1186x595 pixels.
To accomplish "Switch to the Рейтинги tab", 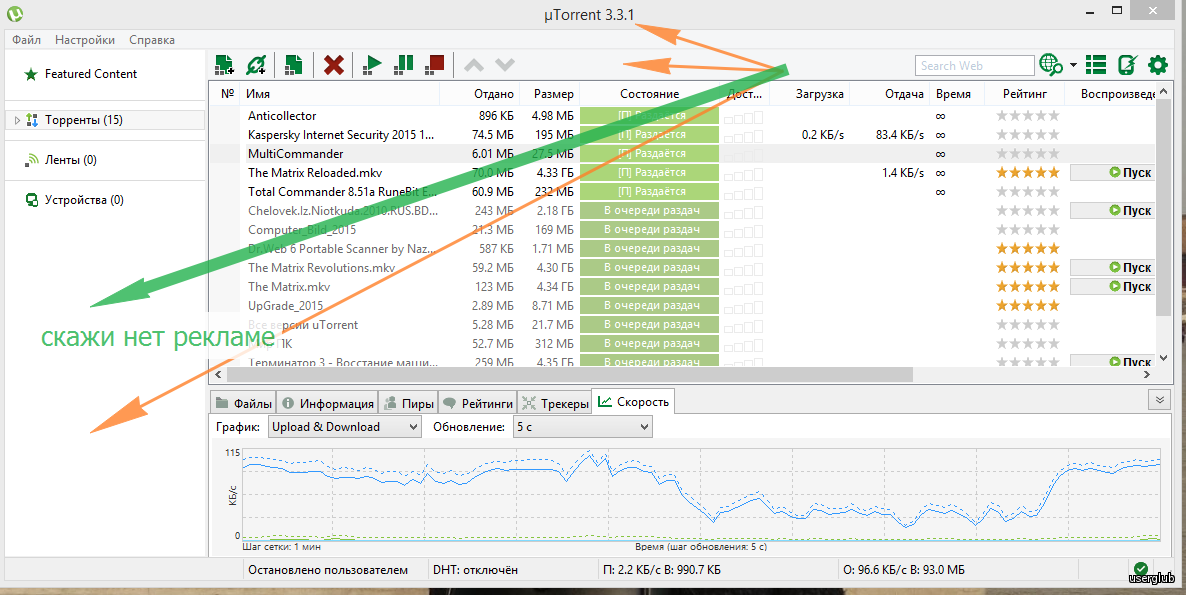I will click(478, 403).
